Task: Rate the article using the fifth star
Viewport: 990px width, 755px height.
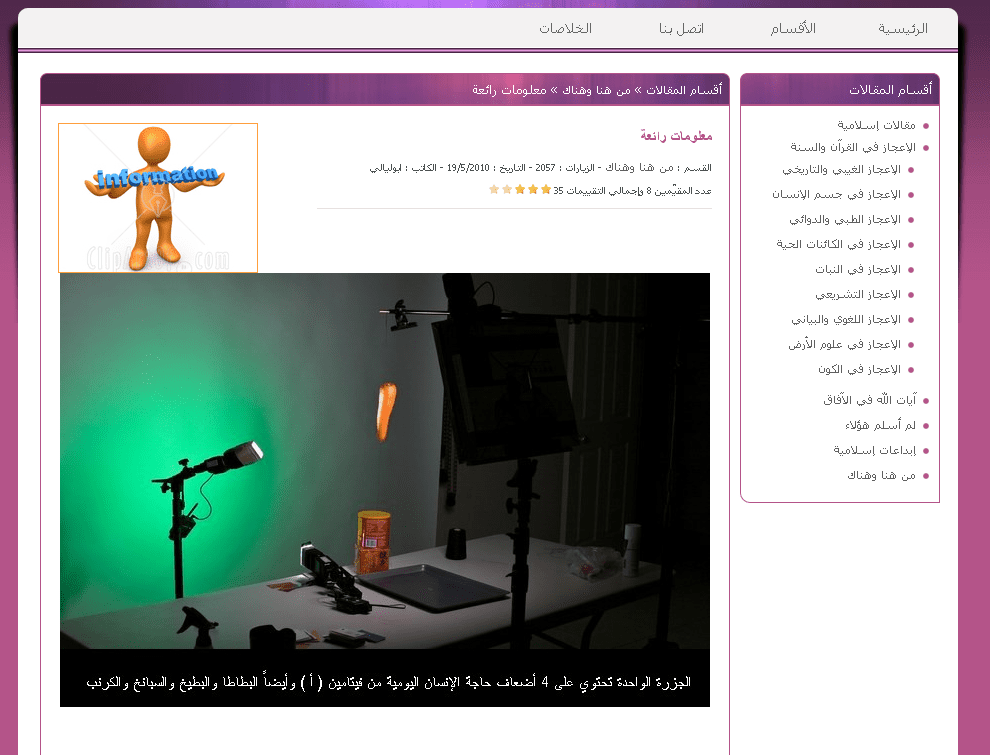Action: (x=493, y=190)
